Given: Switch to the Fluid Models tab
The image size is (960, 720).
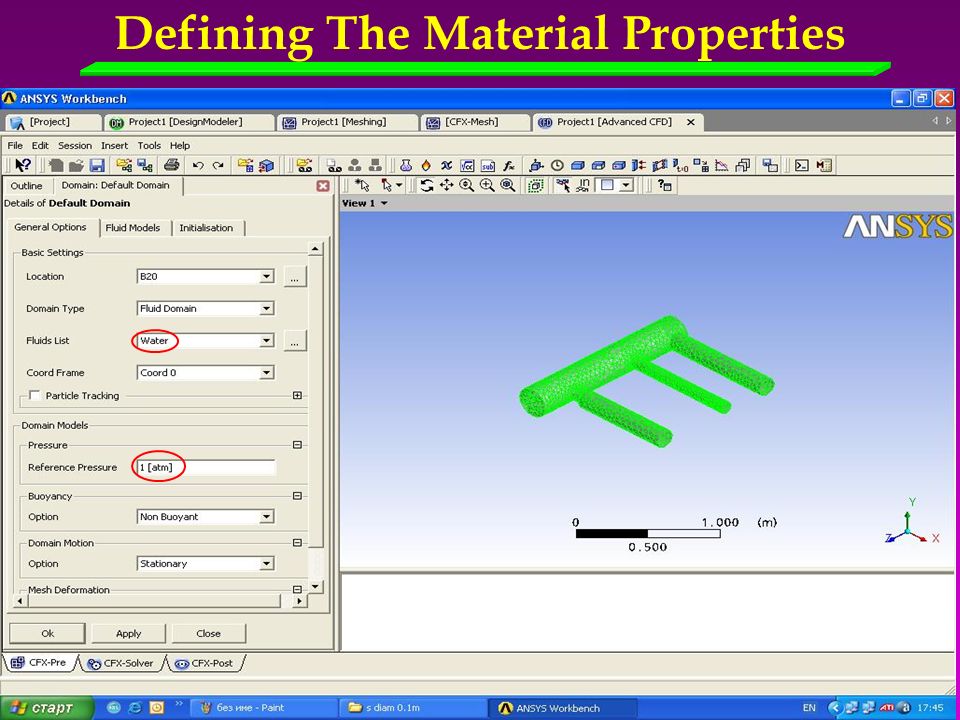Looking at the screenshot, I should [x=133, y=228].
